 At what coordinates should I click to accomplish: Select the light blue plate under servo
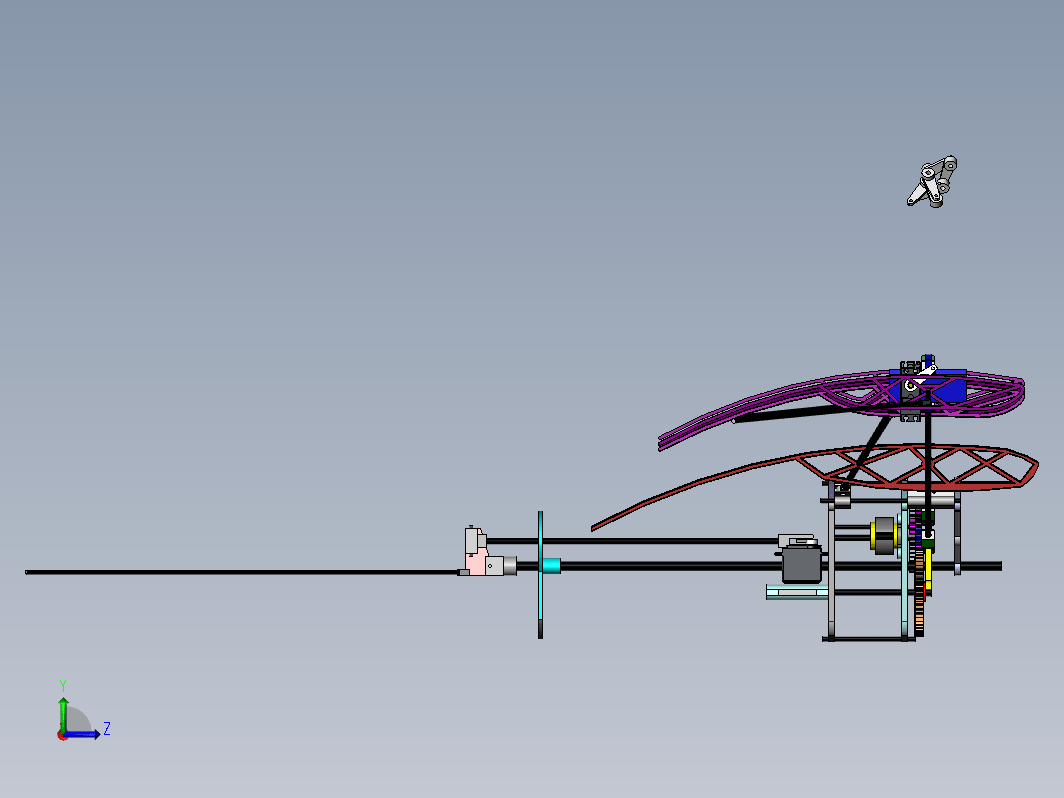click(797, 592)
